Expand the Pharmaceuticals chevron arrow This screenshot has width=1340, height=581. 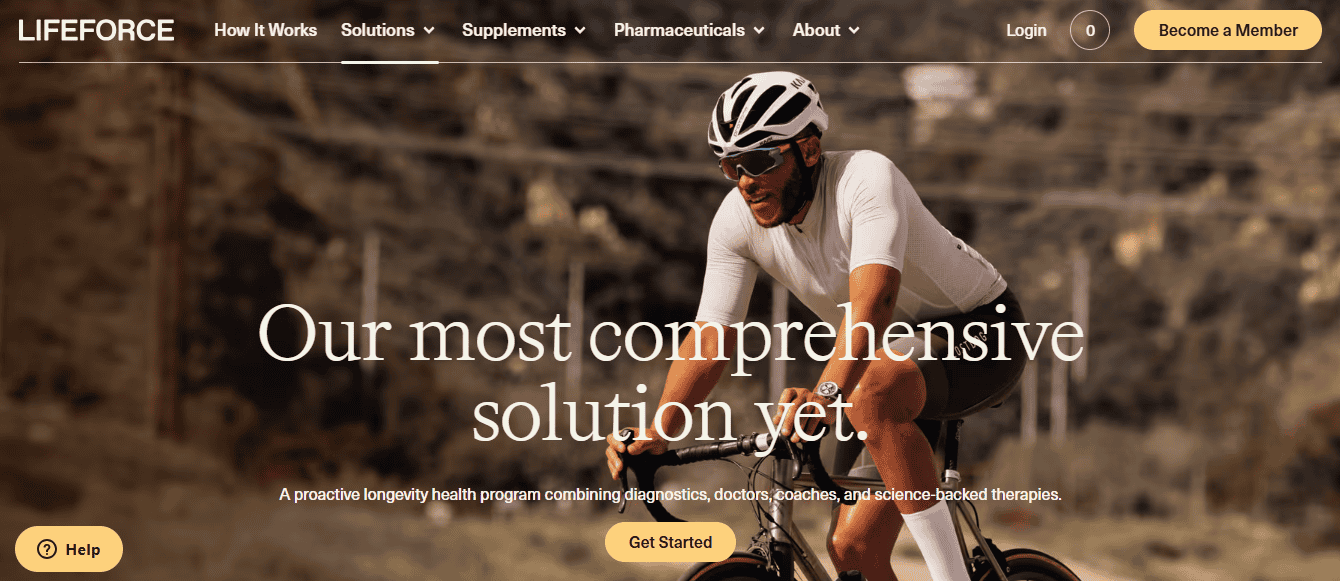759,31
